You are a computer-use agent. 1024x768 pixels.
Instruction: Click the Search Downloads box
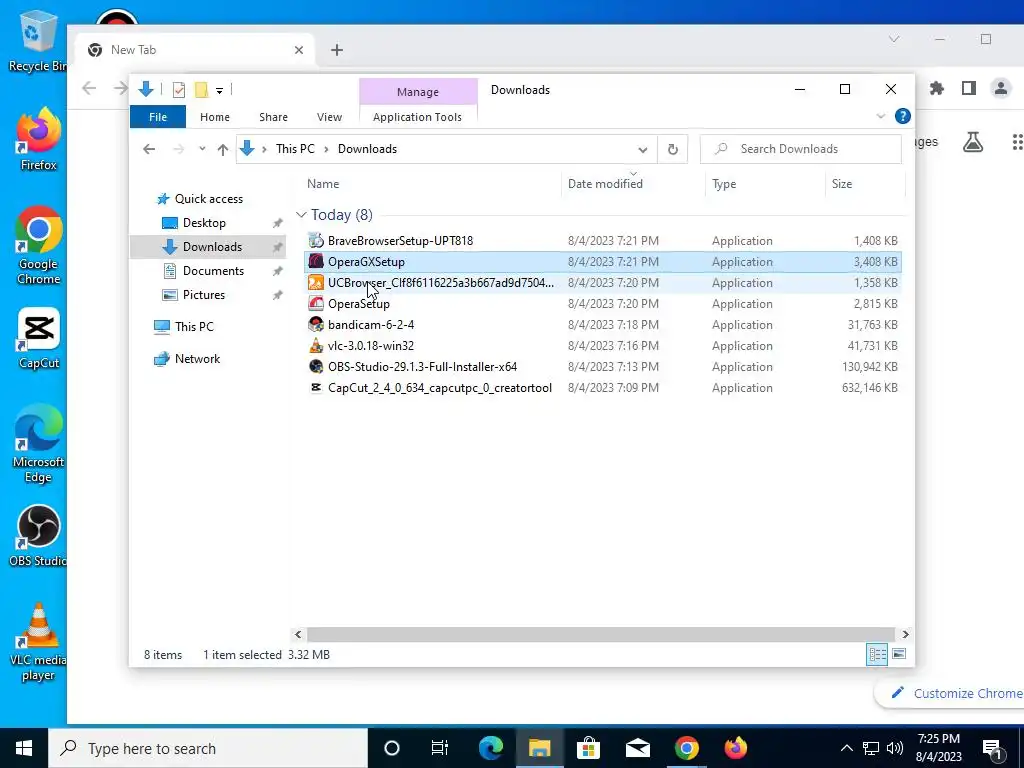(x=801, y=149)
